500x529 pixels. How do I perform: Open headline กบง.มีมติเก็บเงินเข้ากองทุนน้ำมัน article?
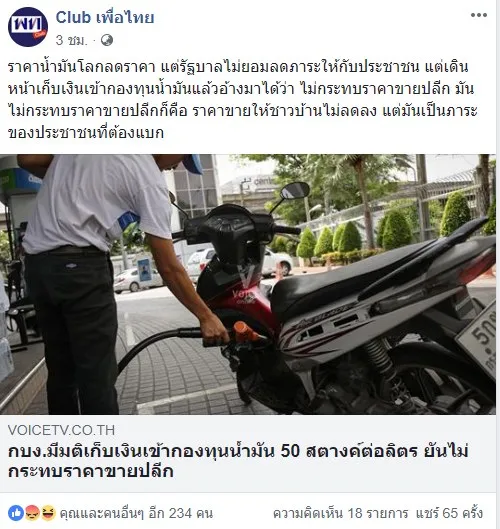[x=238, y=461]
